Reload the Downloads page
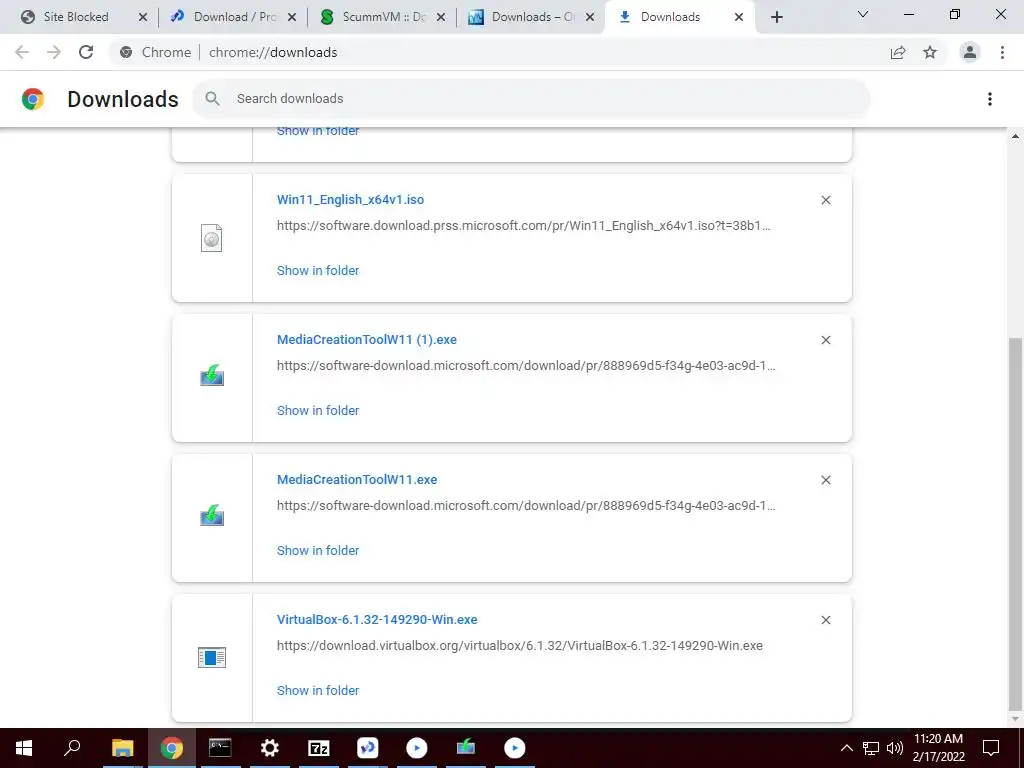Screen dimensions: 1024x768 click(x=86, y=52)
